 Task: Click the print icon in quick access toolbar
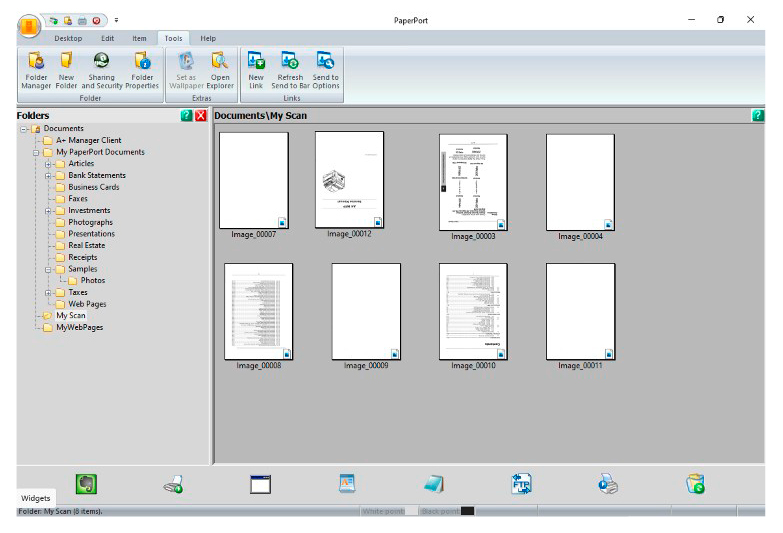pos(82,20)
